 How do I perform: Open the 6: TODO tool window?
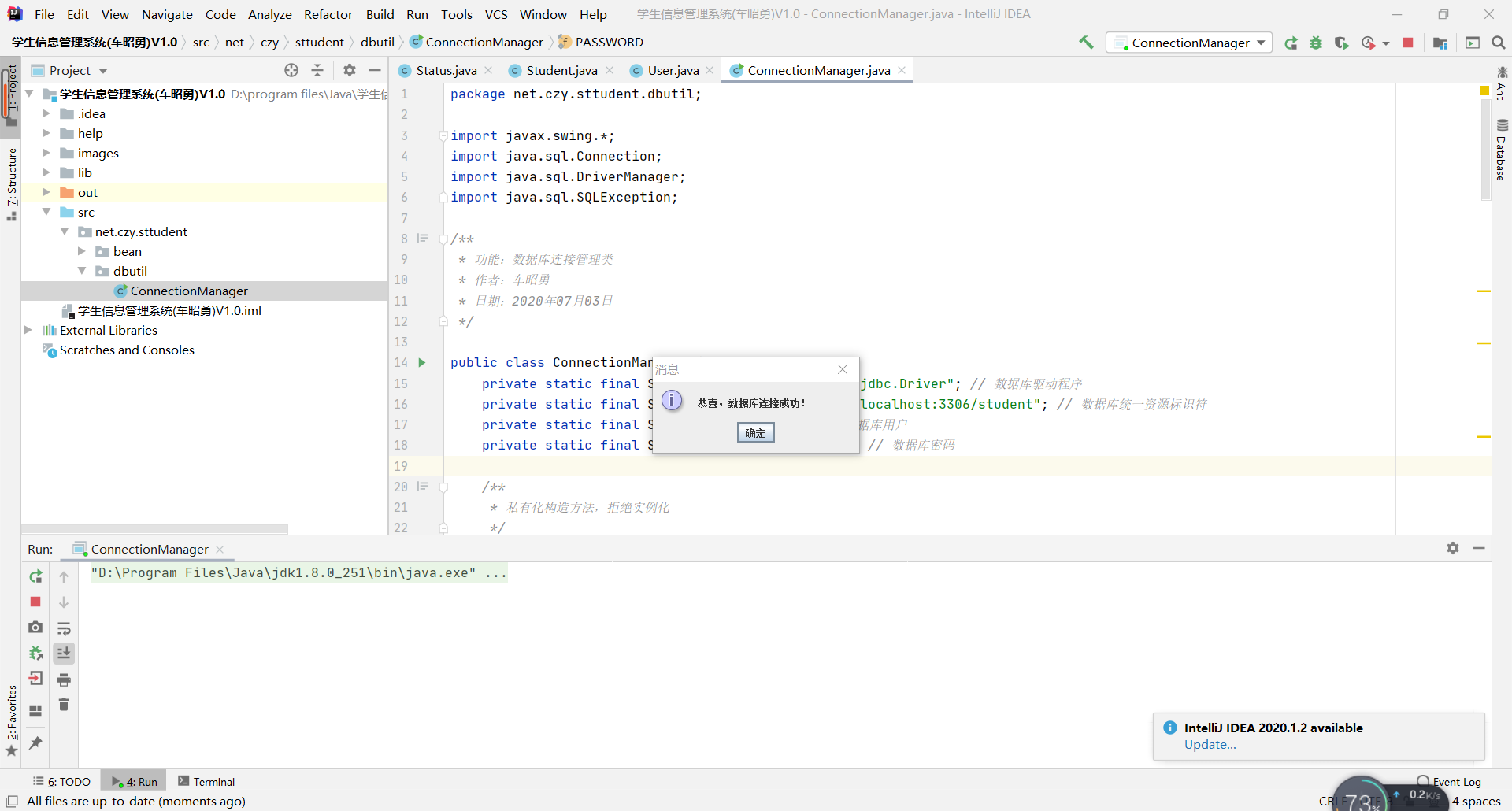pyautogui.click(x=62, y=781)
